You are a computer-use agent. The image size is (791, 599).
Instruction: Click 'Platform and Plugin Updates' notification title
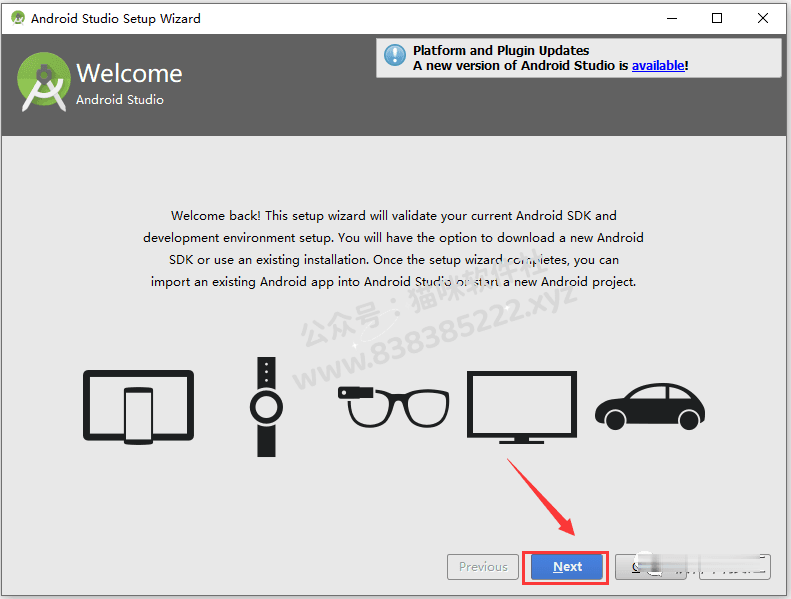click(501, 50)
